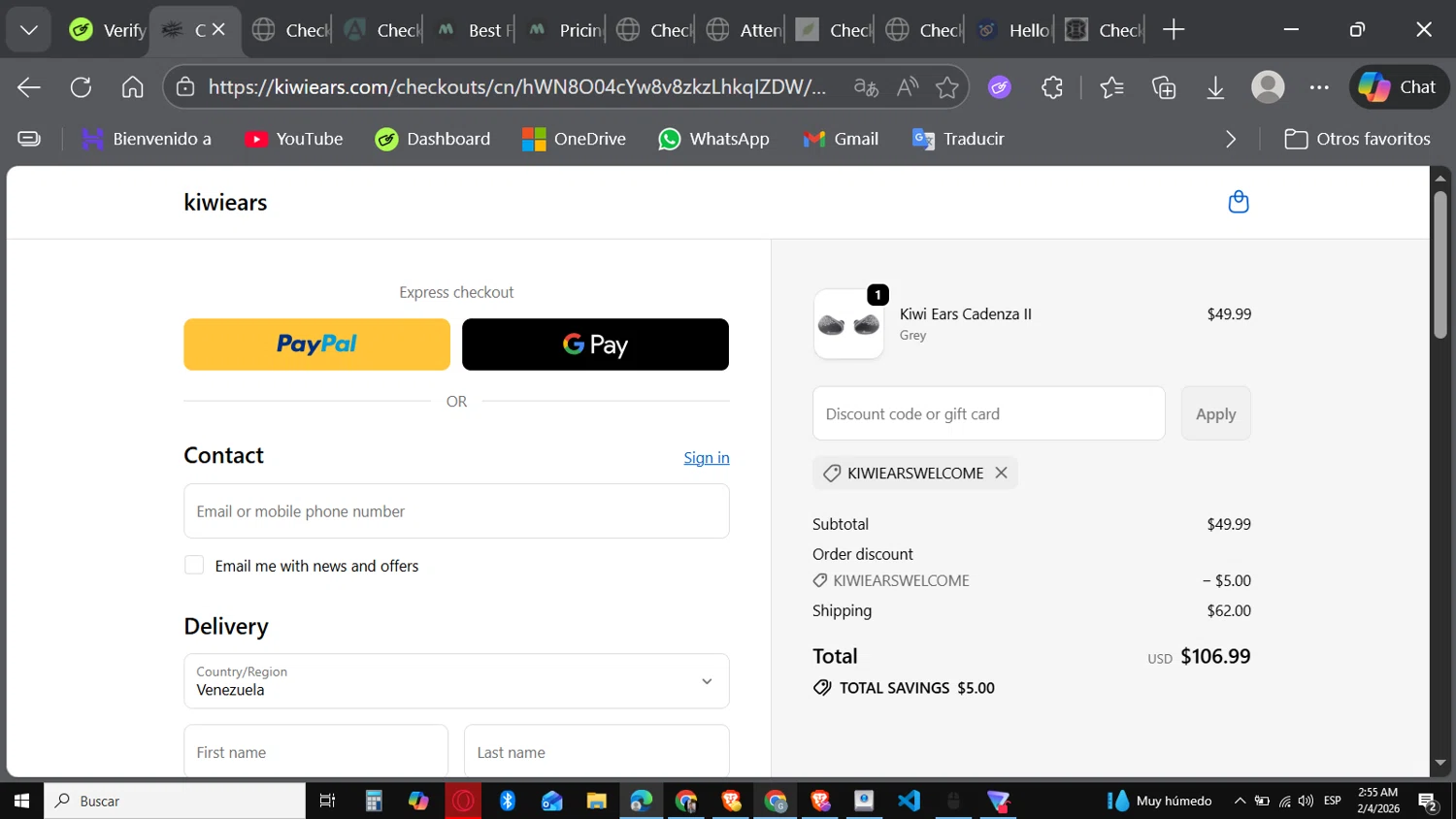Expand the tab actions menu chevron
This screenshot has height=819, width=1456.
pos(29,30)
